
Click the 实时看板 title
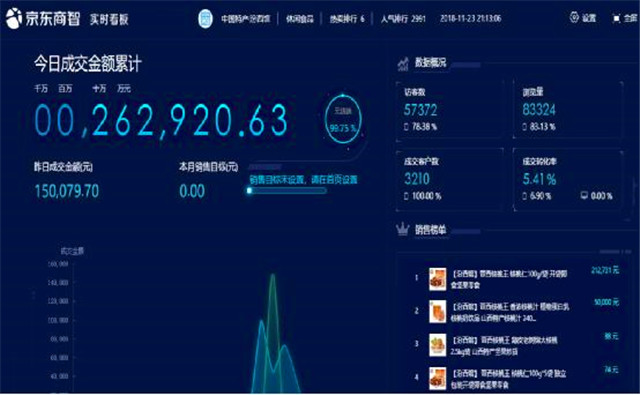click(109, 19)
